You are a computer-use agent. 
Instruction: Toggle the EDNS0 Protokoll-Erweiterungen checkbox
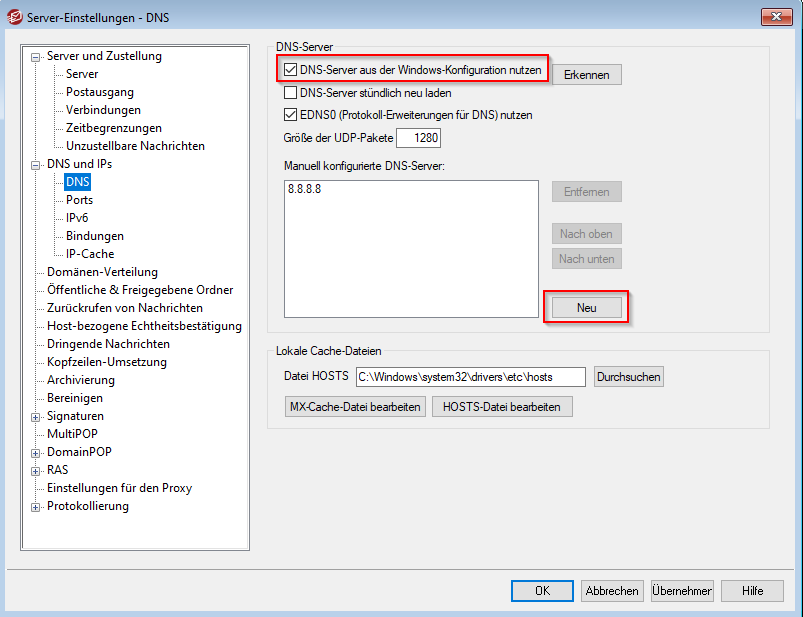pyautogui.click(x=291, y=115)
